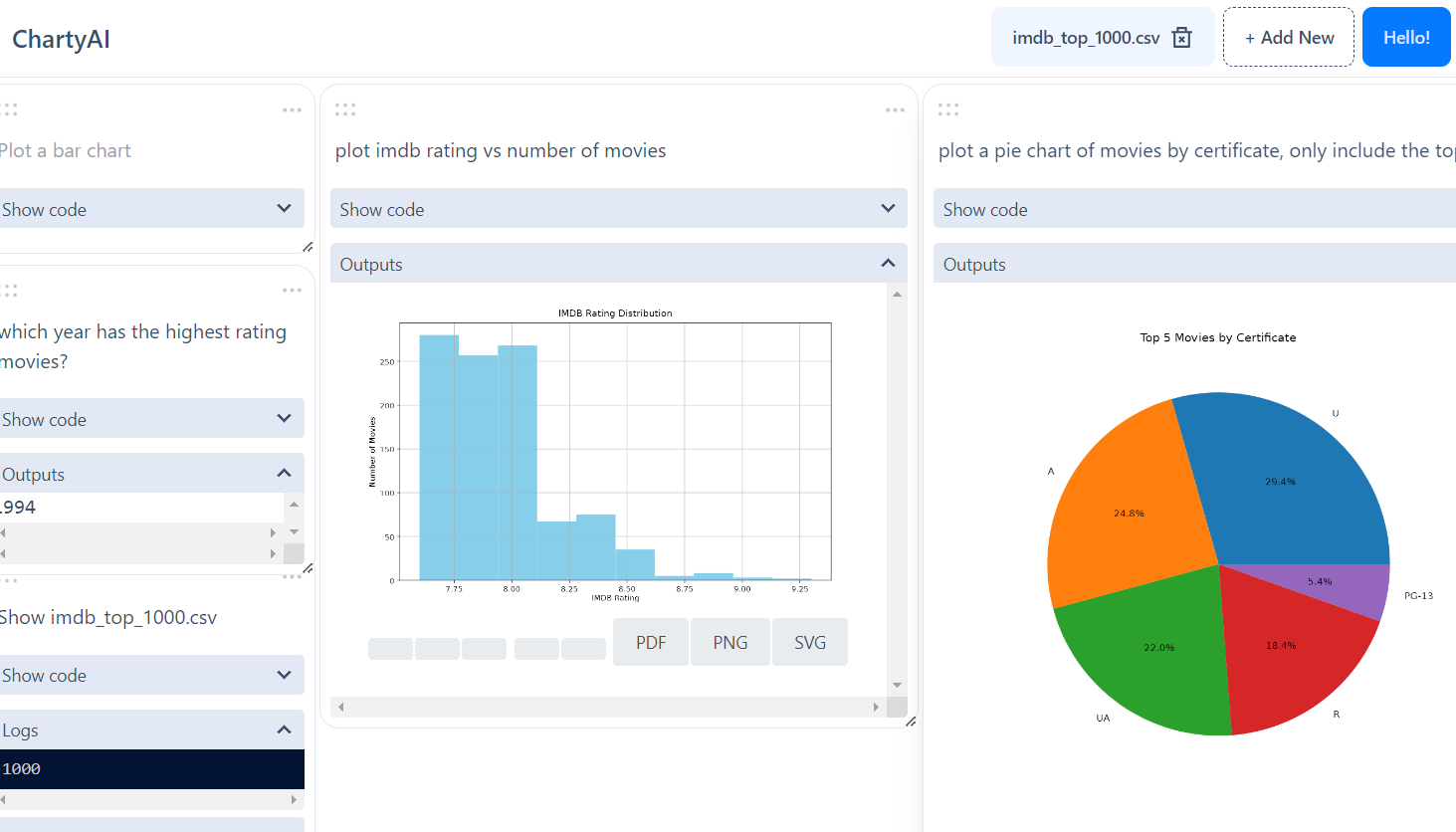Open three-dot menu on imdb rating card
The image size is (1456, 832).
[x=895, y=110]
